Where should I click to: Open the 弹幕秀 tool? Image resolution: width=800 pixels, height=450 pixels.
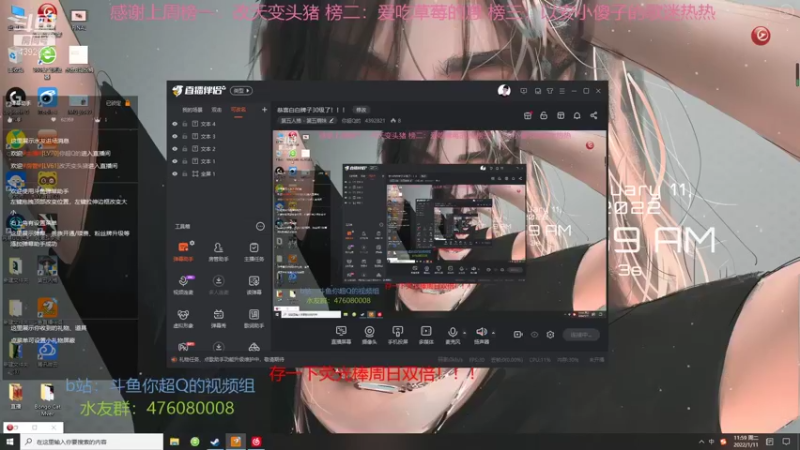[218, 318]
